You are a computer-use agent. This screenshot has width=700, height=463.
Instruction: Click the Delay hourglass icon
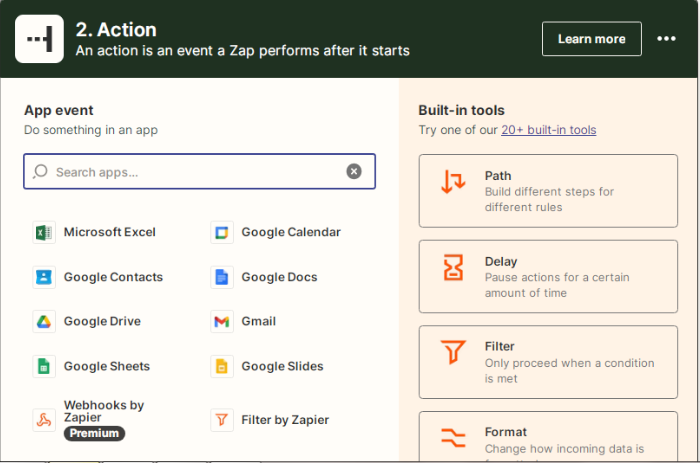point(453,267)
